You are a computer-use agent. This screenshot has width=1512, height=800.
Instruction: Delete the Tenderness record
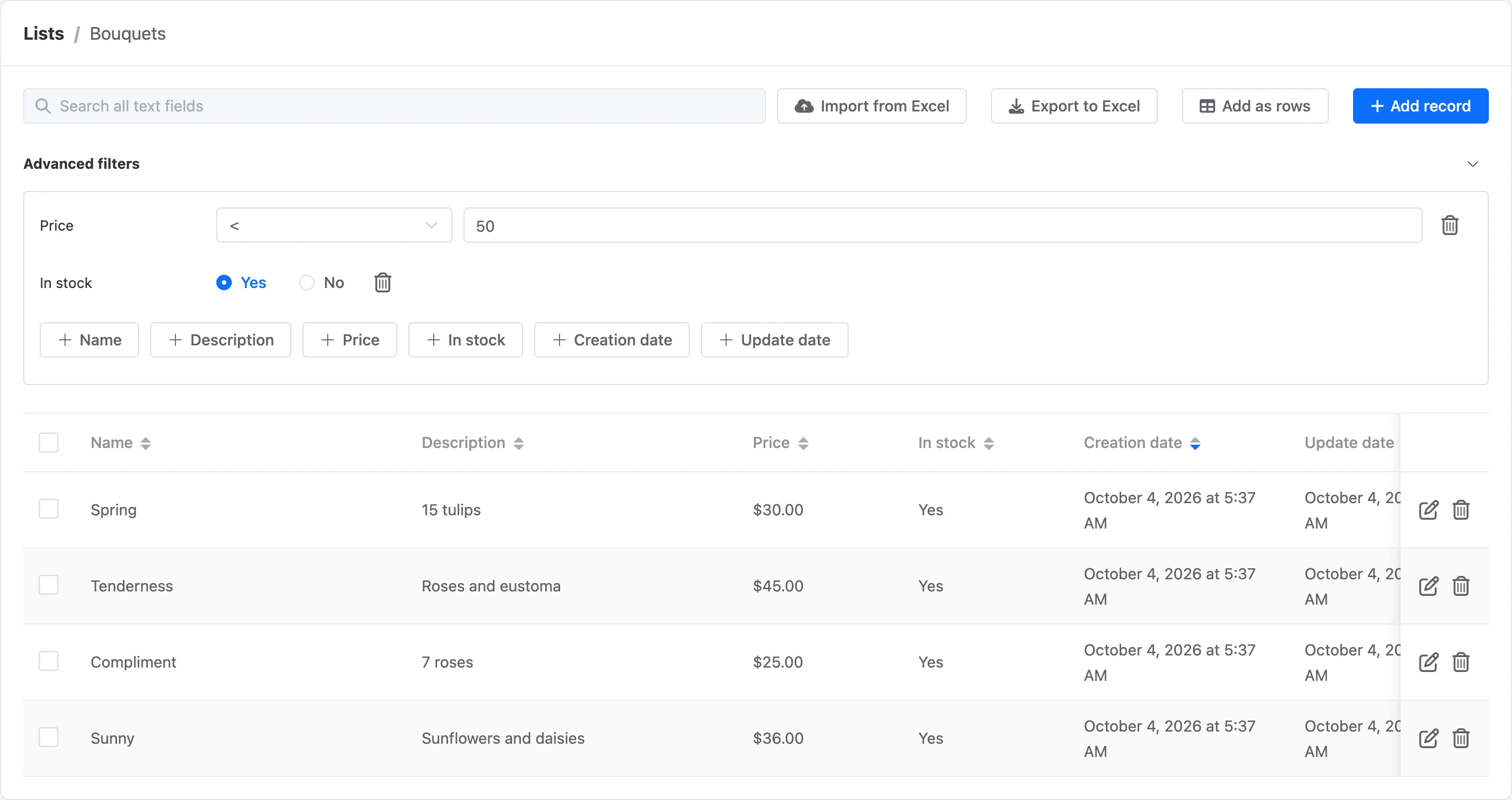point(1460,586)
